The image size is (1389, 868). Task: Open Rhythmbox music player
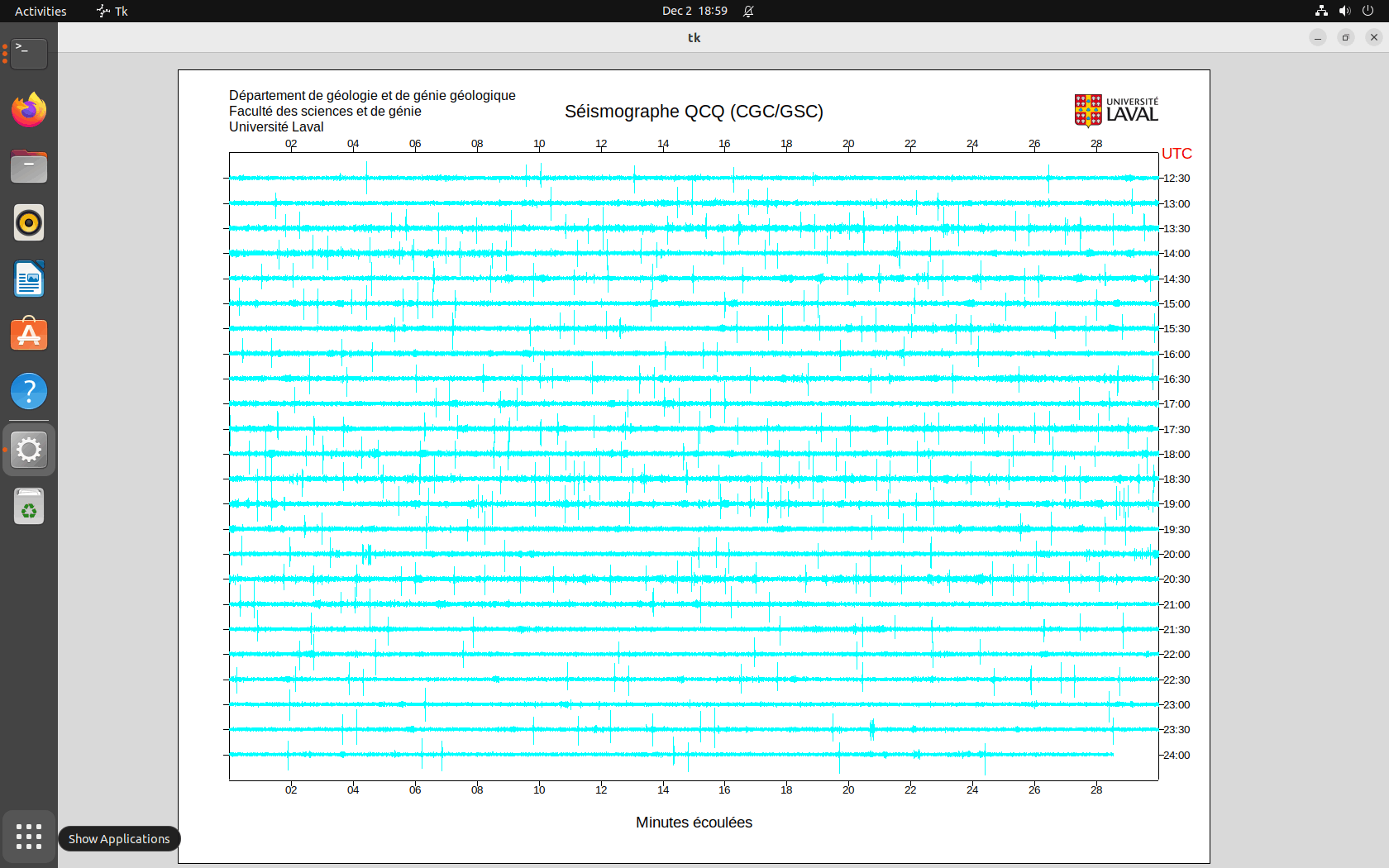29,222
